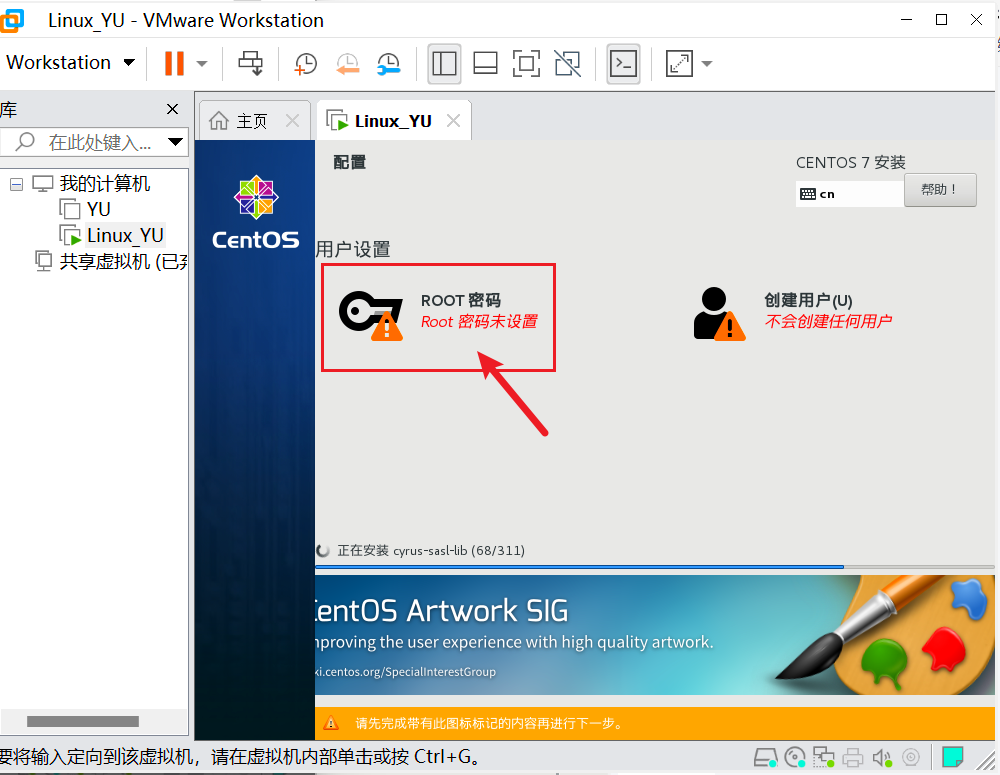Click the 我的计算机 computer icon
Image resolution: width=1000 pixels, height=775 pixels.
click(x=43, y=184)
